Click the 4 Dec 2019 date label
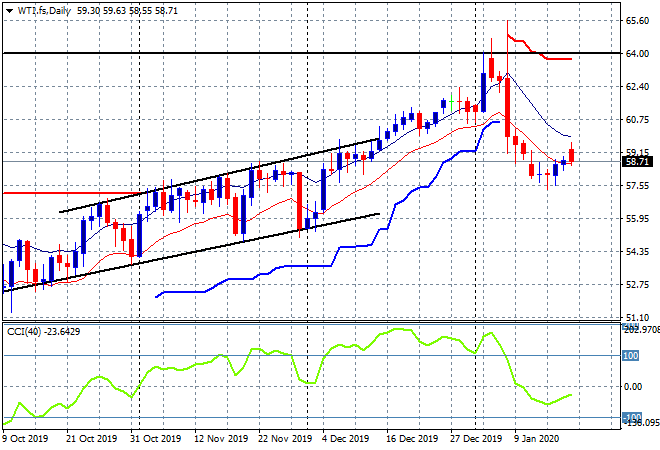The width and height of the screenshot is (660, 450). [346, 439]
